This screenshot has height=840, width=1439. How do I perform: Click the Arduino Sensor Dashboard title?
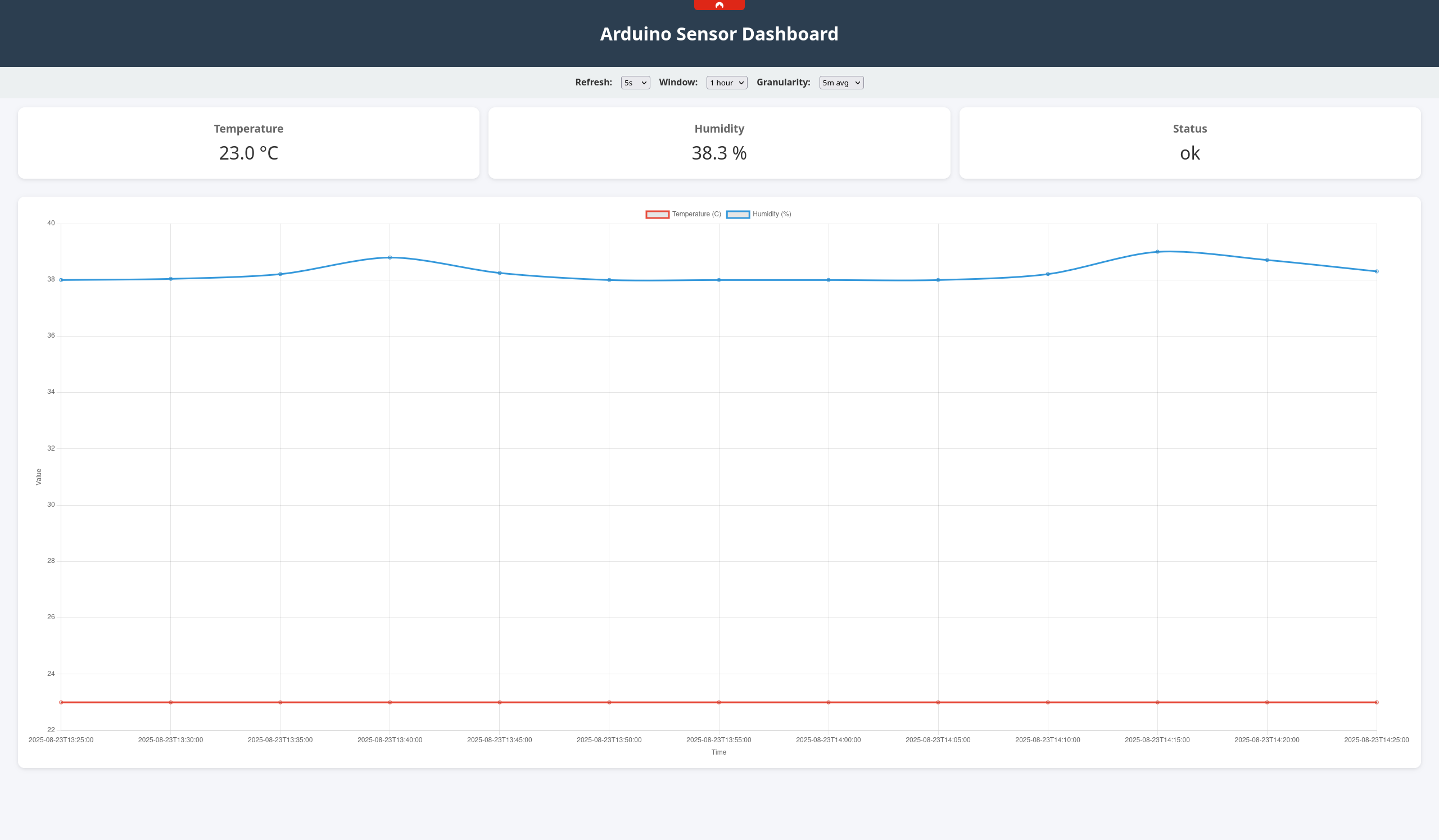pos(719,34)
